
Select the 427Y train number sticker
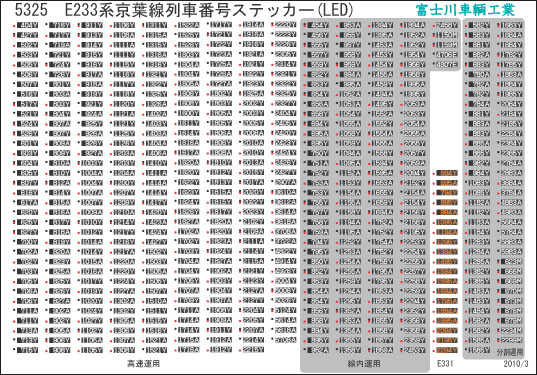tap(27, 35)
